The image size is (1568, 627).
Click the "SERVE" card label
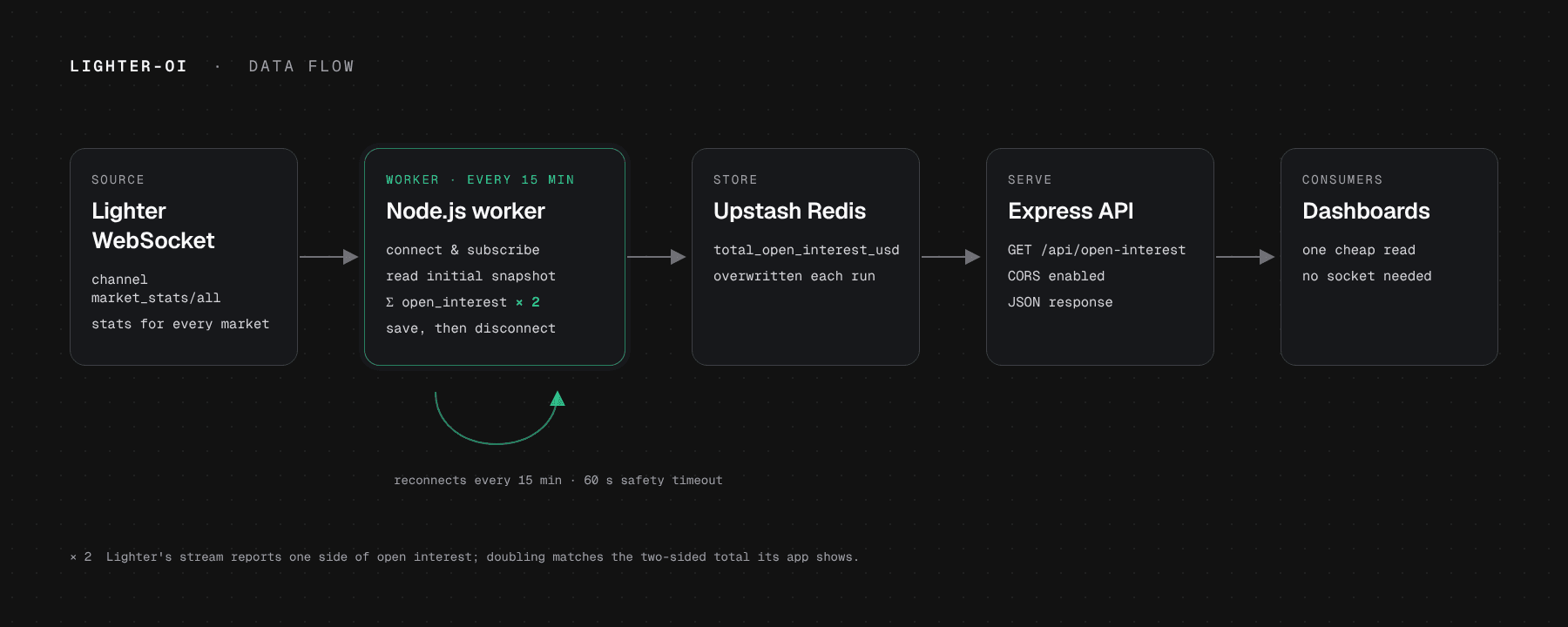click(x=1030, y=179)
